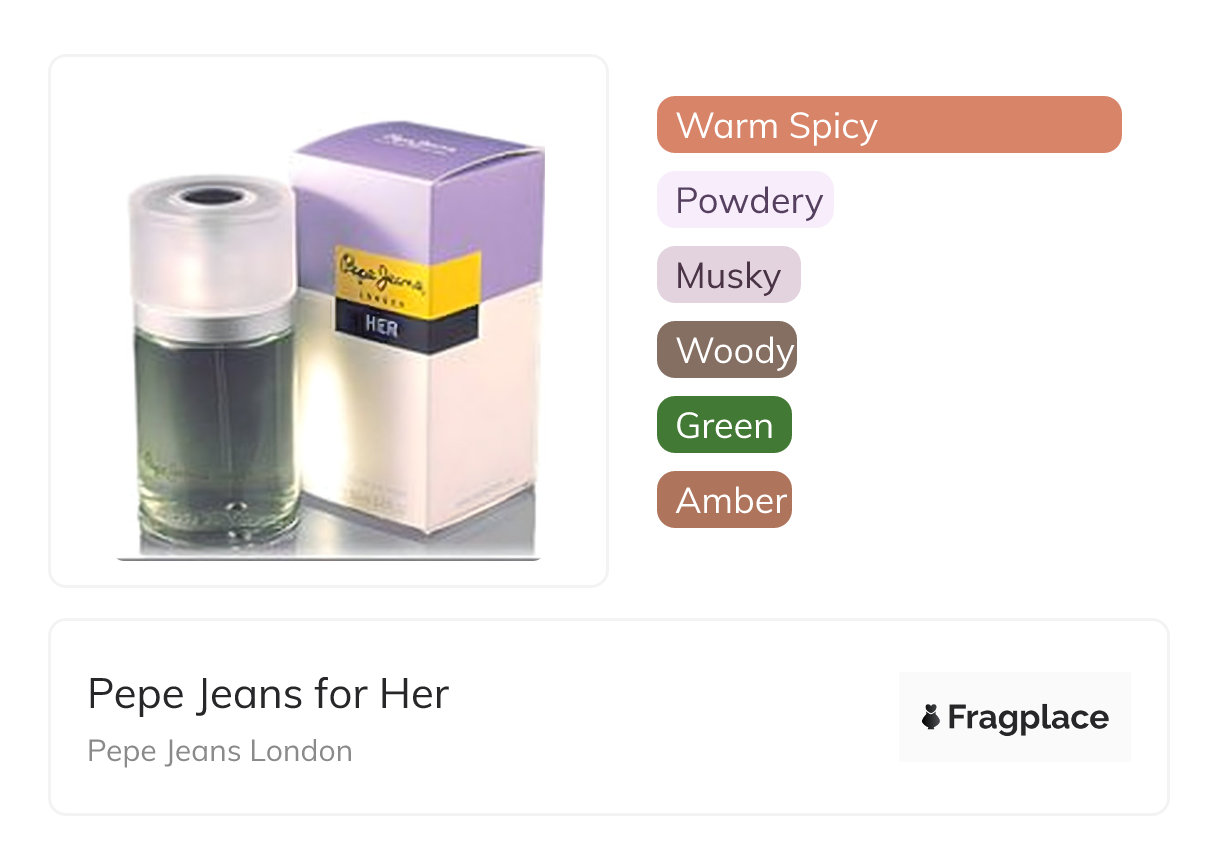Click the Musky accord label
1218x864 pixels.
[728, 275]
